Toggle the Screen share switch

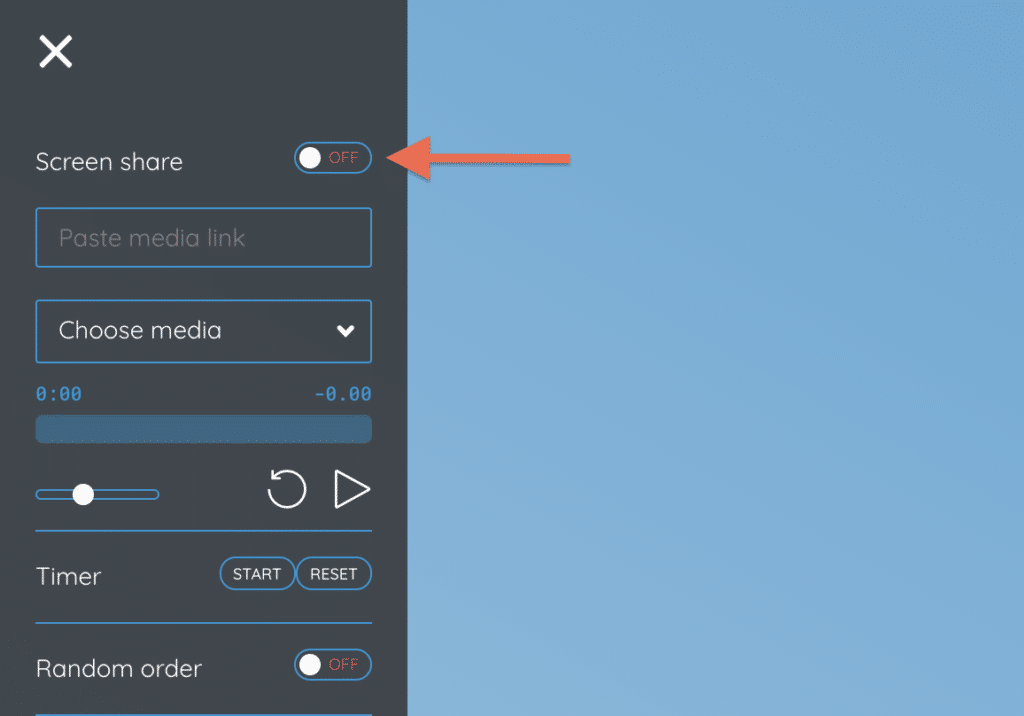(x=333, y=158)
